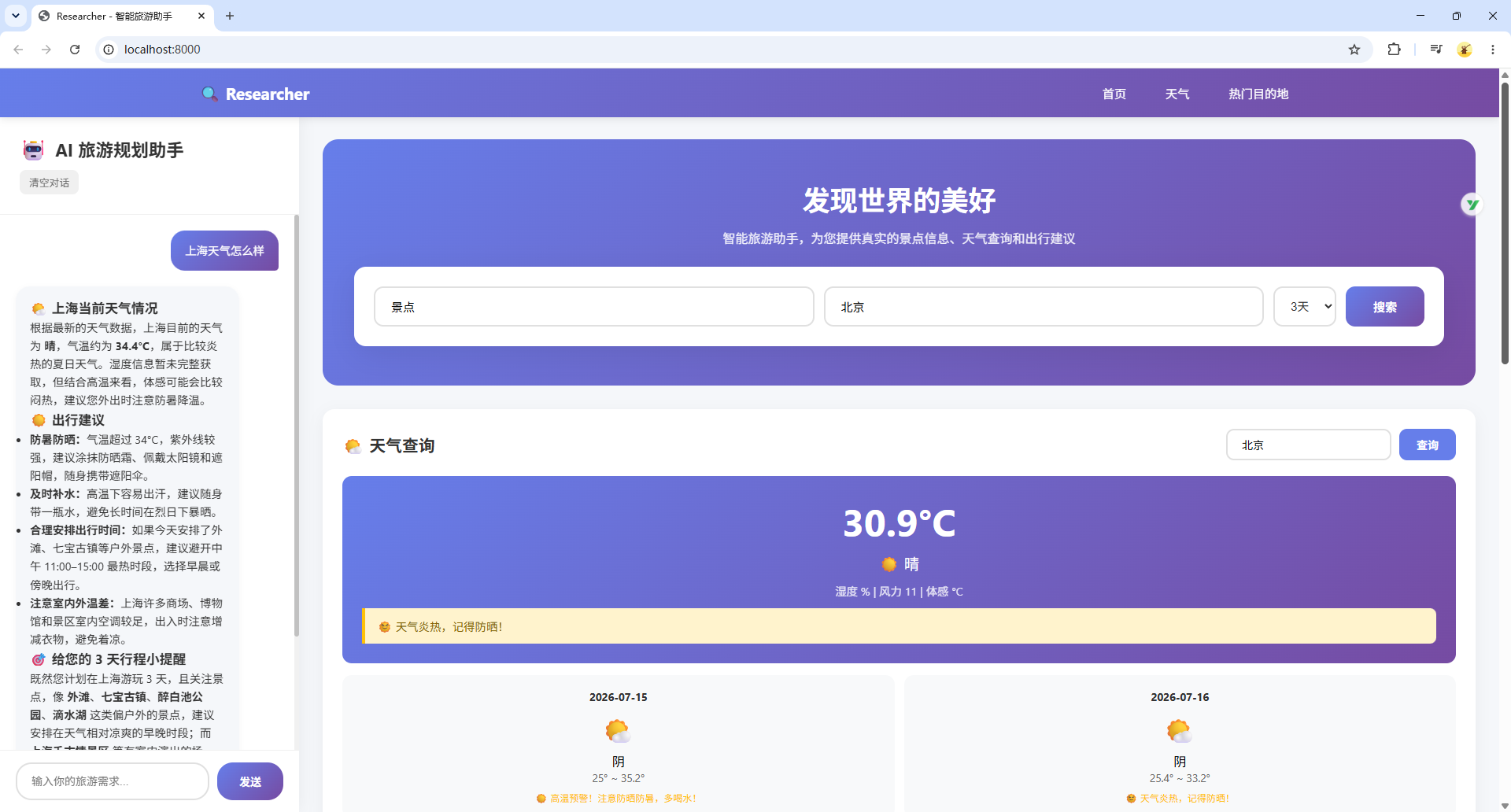The image size is (1511, 812).
Task: Focus the 输入你的旅游需求 chat input
Action: pos(113,781)
